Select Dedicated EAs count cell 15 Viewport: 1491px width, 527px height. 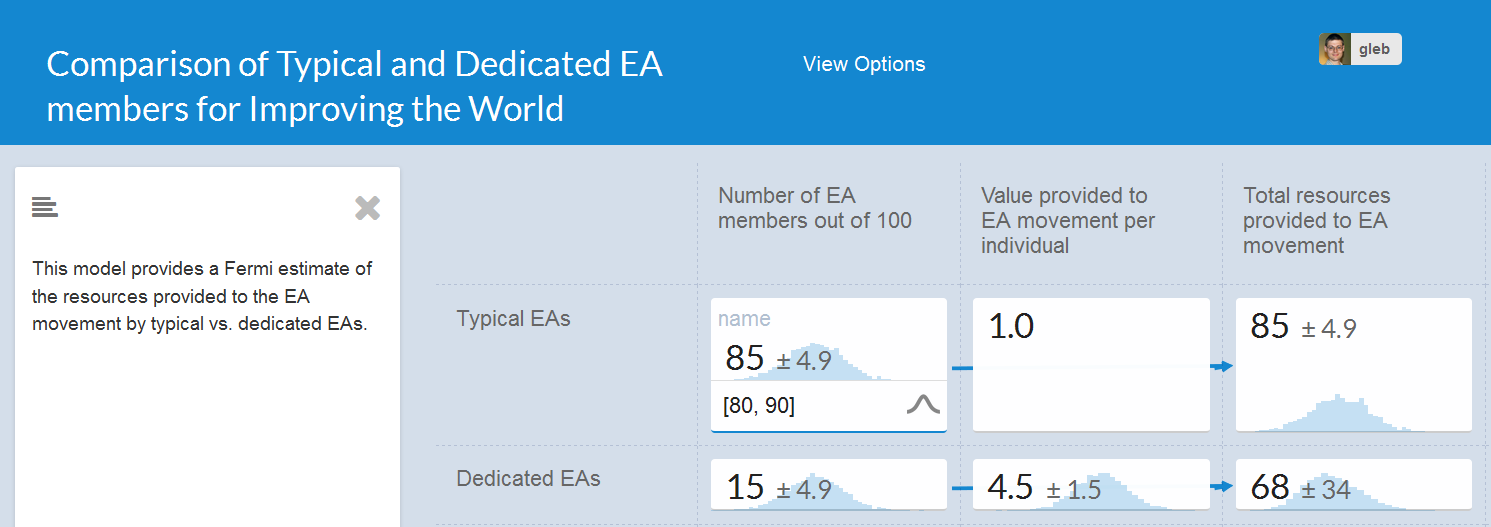[828, 485]
